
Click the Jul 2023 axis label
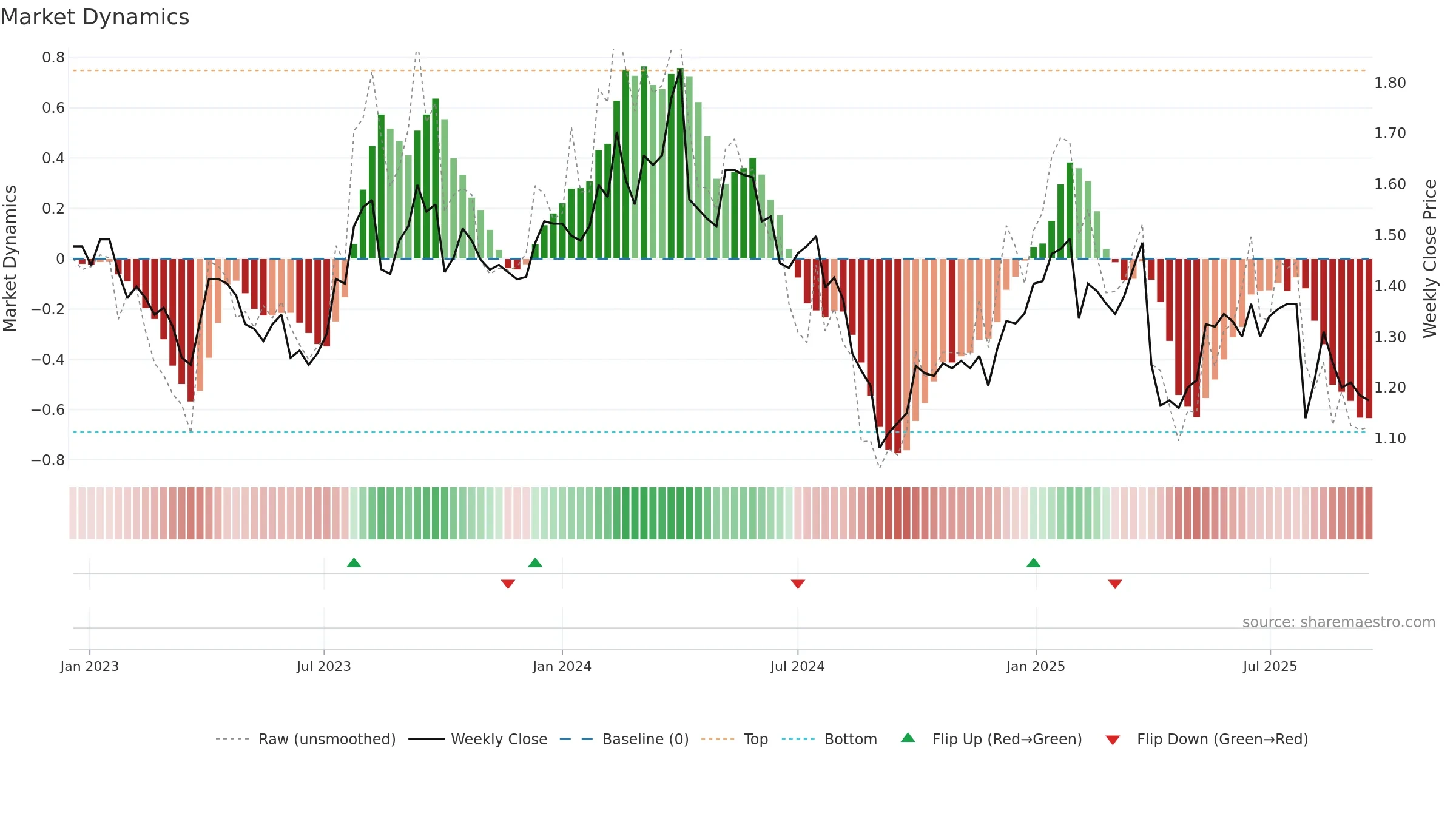(324, 666)
